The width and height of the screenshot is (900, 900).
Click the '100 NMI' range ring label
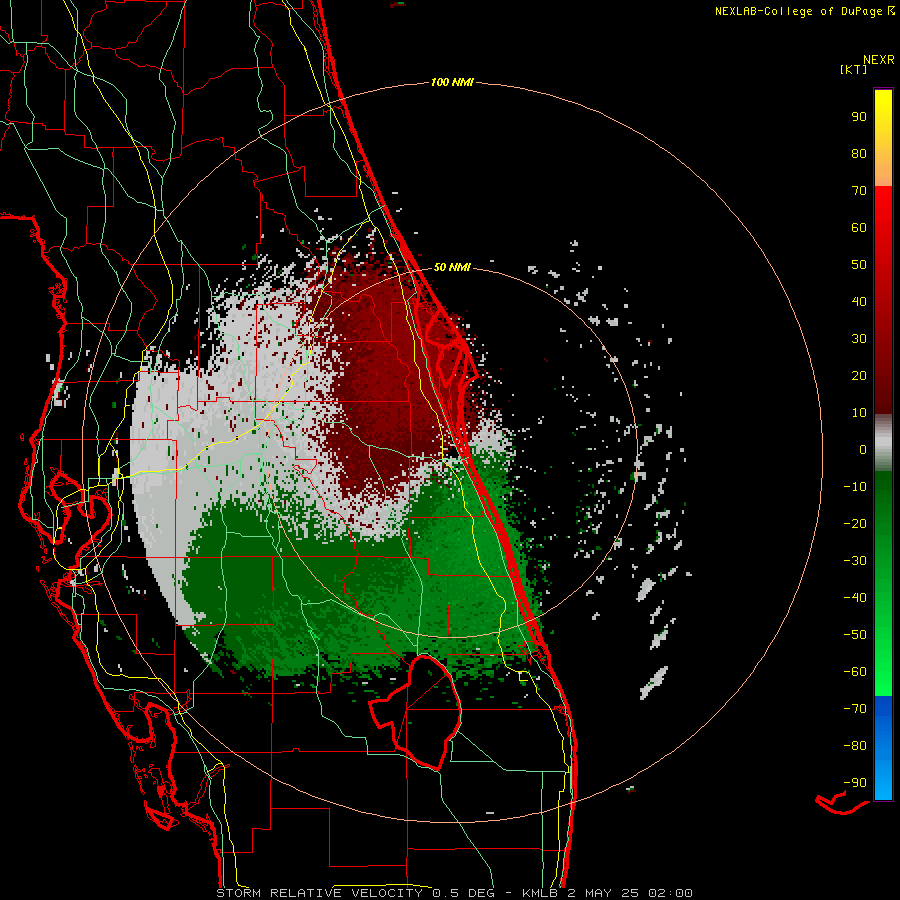point(452,83)
